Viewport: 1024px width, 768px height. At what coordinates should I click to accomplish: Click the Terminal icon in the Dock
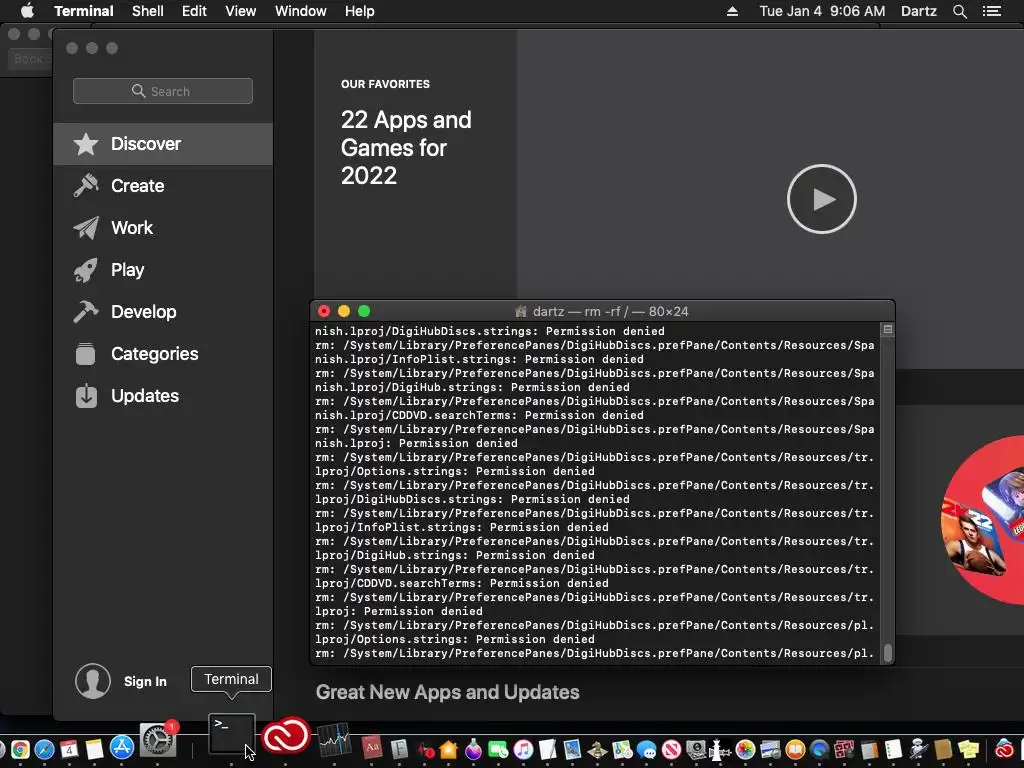click(x=232, y=733)
